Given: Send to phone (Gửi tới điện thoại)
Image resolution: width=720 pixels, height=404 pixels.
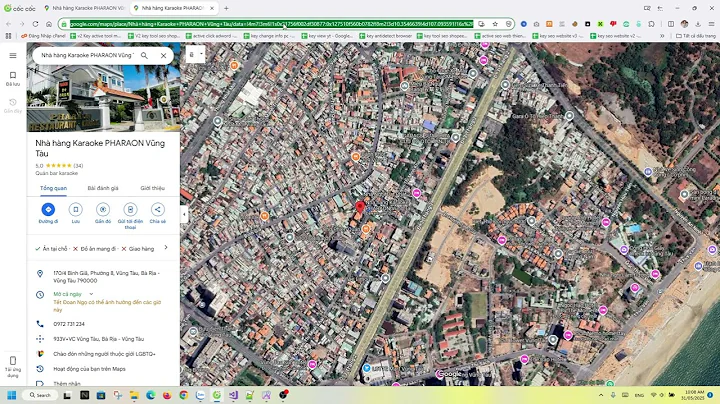Looking at the screenshot, I should (130, 216).
